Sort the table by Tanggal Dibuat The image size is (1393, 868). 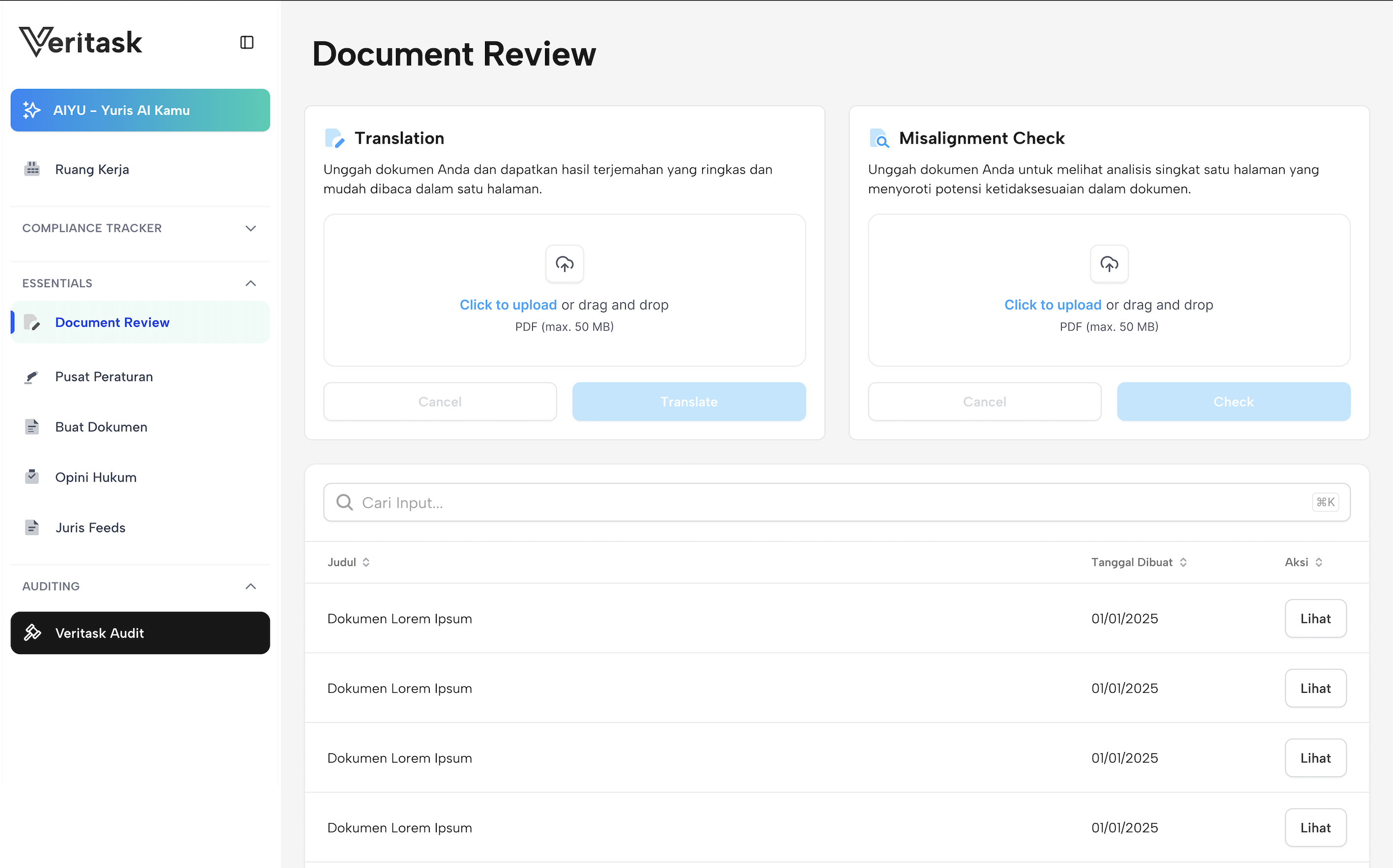(1183, 562)
